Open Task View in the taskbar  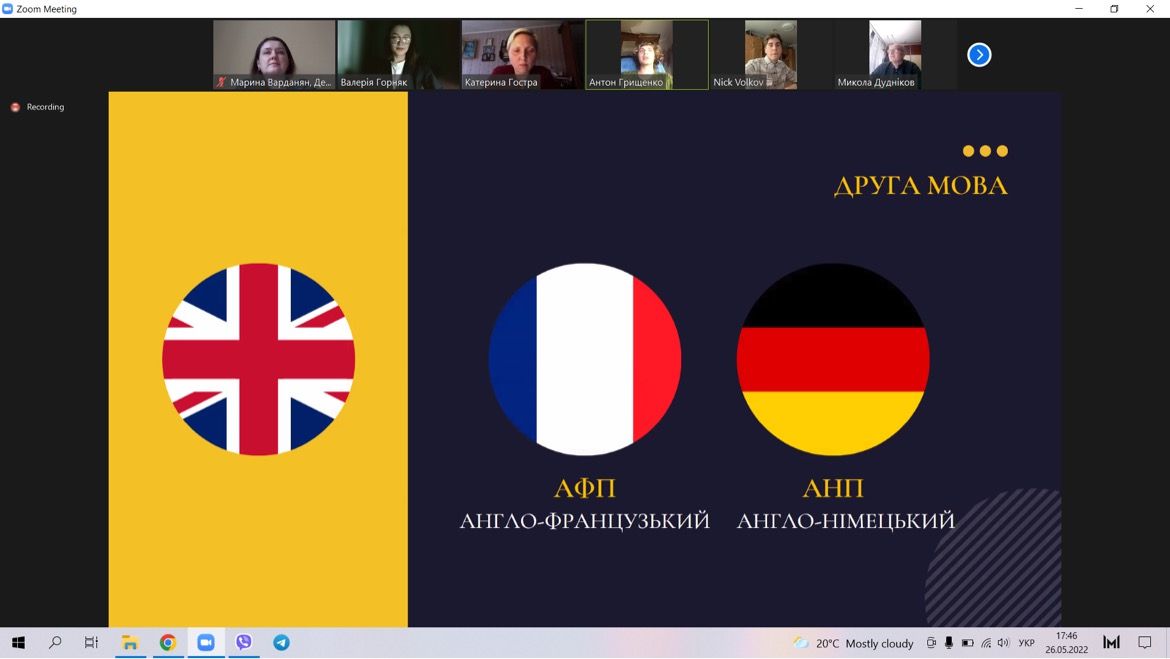[91, 643]
